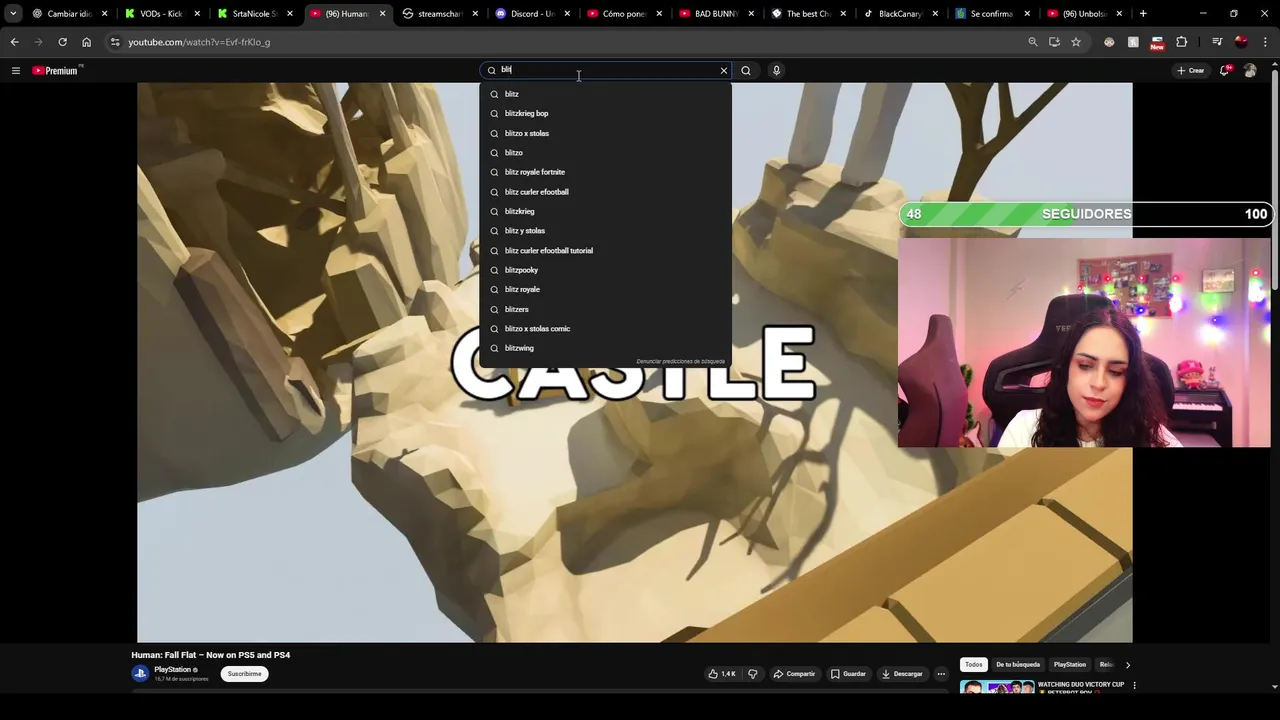Viewport: 1280px width, 720px height.
Task: Reload the page with the refresh icon
Action: (x=62, y=42)
